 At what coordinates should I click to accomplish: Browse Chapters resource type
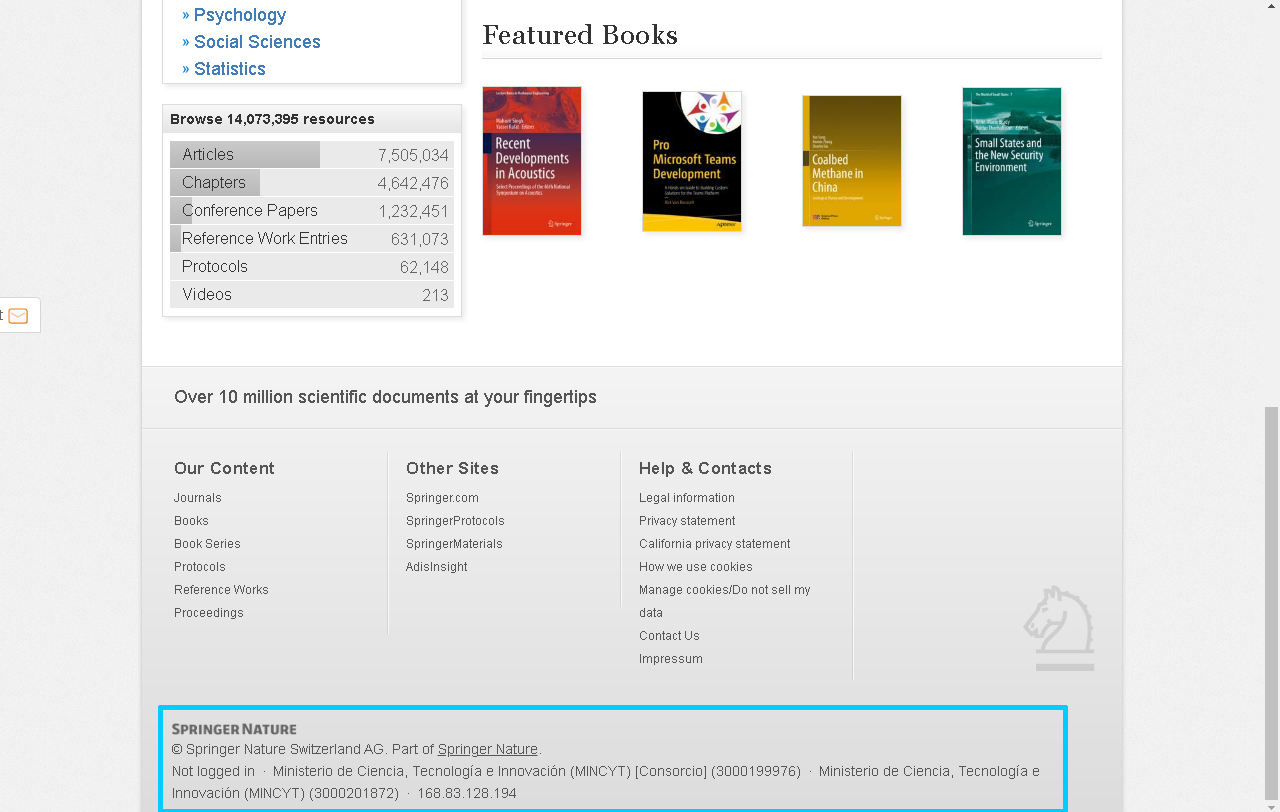click(214, 183)
